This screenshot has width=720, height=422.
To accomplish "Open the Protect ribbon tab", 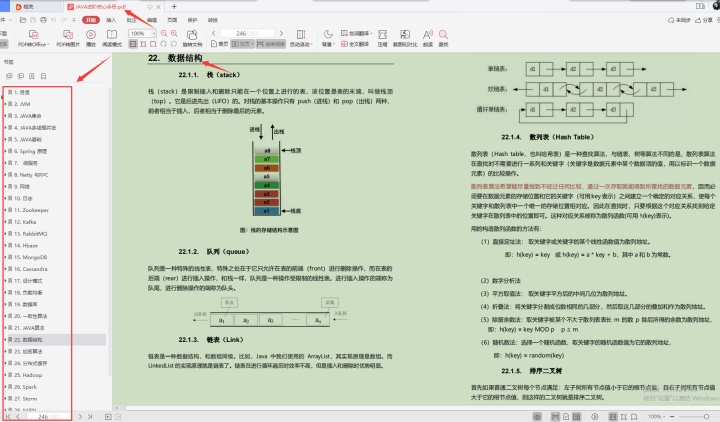I will point(192,20).
